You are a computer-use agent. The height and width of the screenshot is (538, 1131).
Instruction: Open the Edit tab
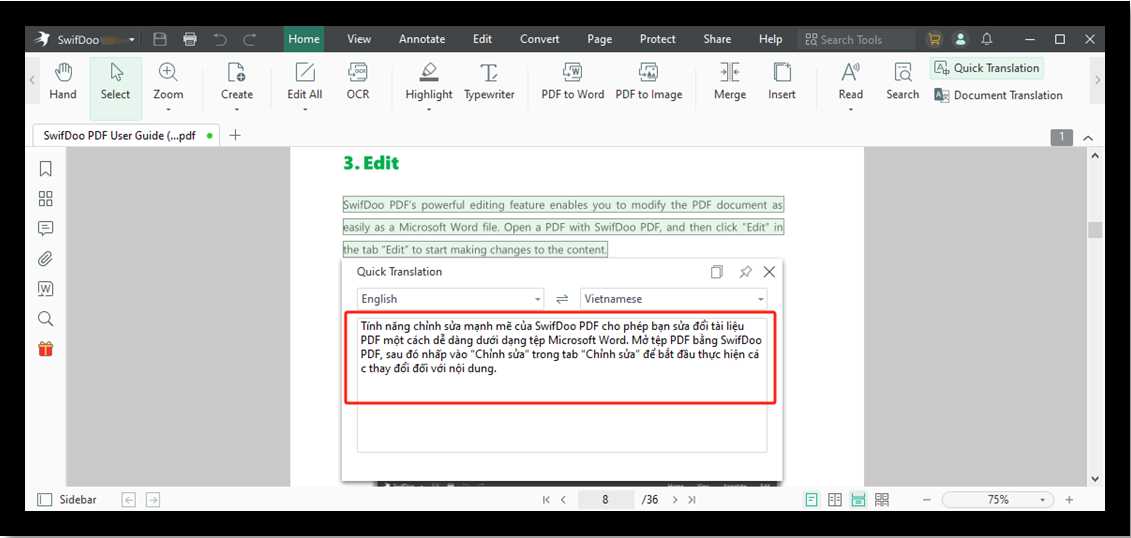tap(483, 39)
